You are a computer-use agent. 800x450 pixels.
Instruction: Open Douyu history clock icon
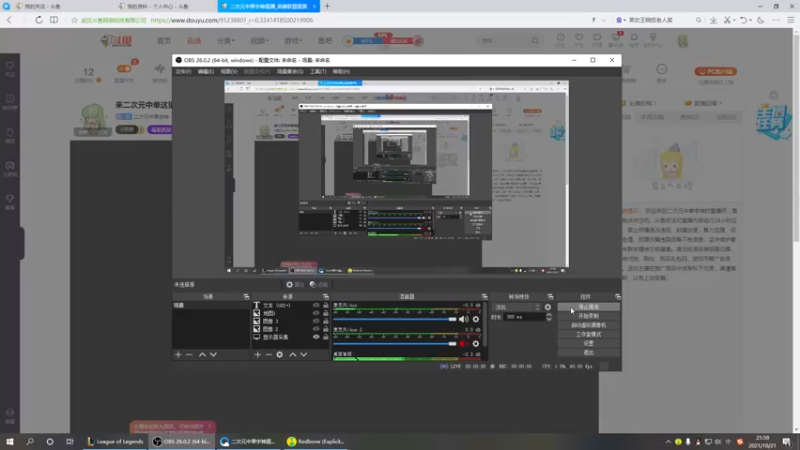pyautogui.click(x=561, y=38)
